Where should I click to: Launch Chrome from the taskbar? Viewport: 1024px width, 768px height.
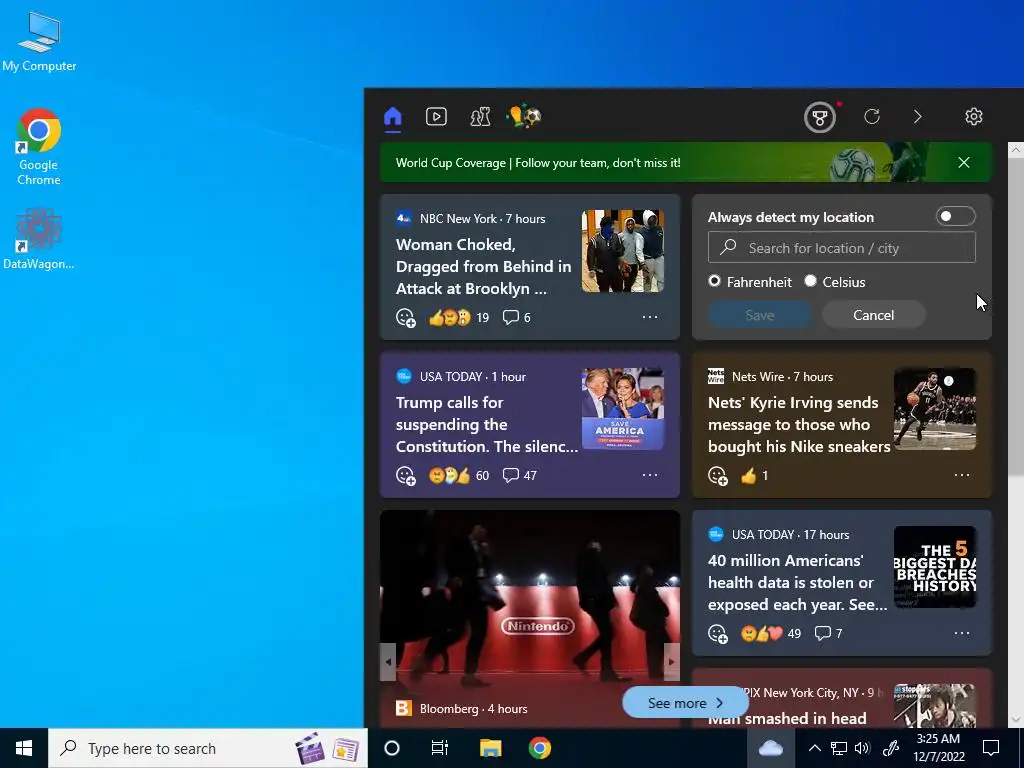click(x=539, y=748)
